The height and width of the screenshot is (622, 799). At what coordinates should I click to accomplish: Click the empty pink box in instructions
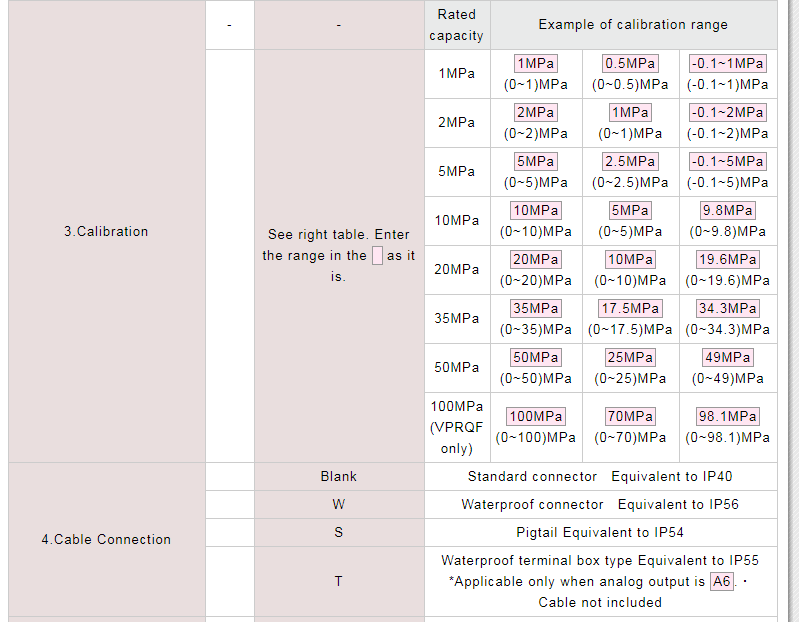click(x=377, y=255)
